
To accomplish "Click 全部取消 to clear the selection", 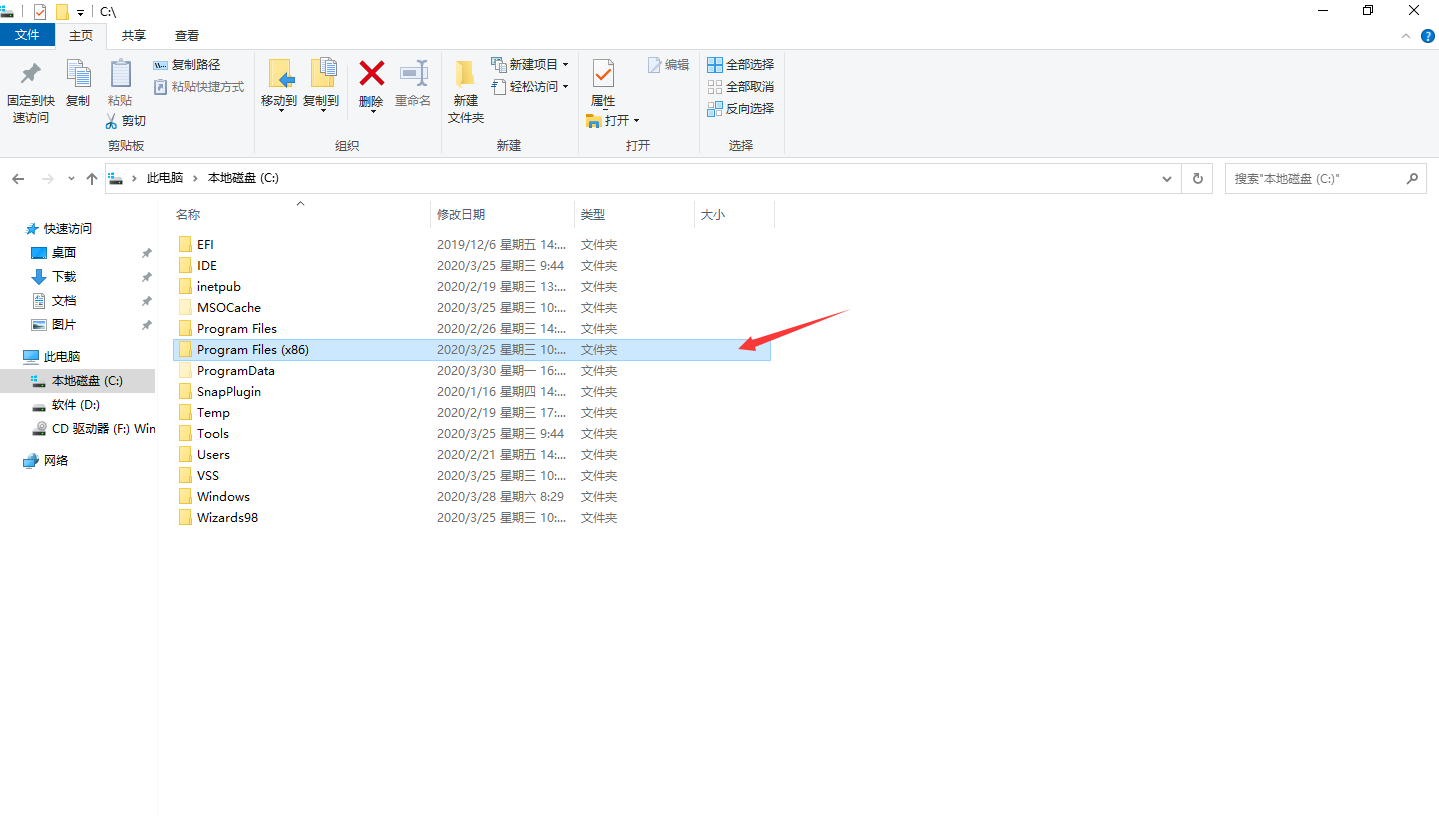I will [740, 86].
